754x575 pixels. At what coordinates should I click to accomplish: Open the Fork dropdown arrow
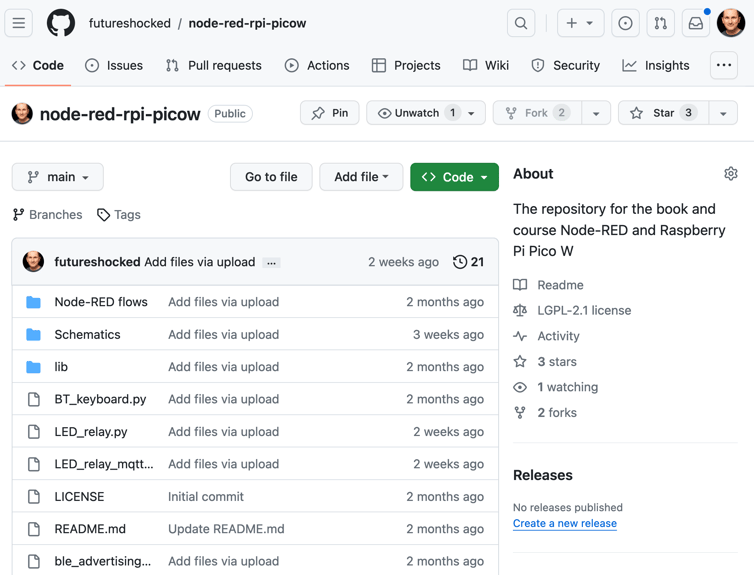pos(596,113)
